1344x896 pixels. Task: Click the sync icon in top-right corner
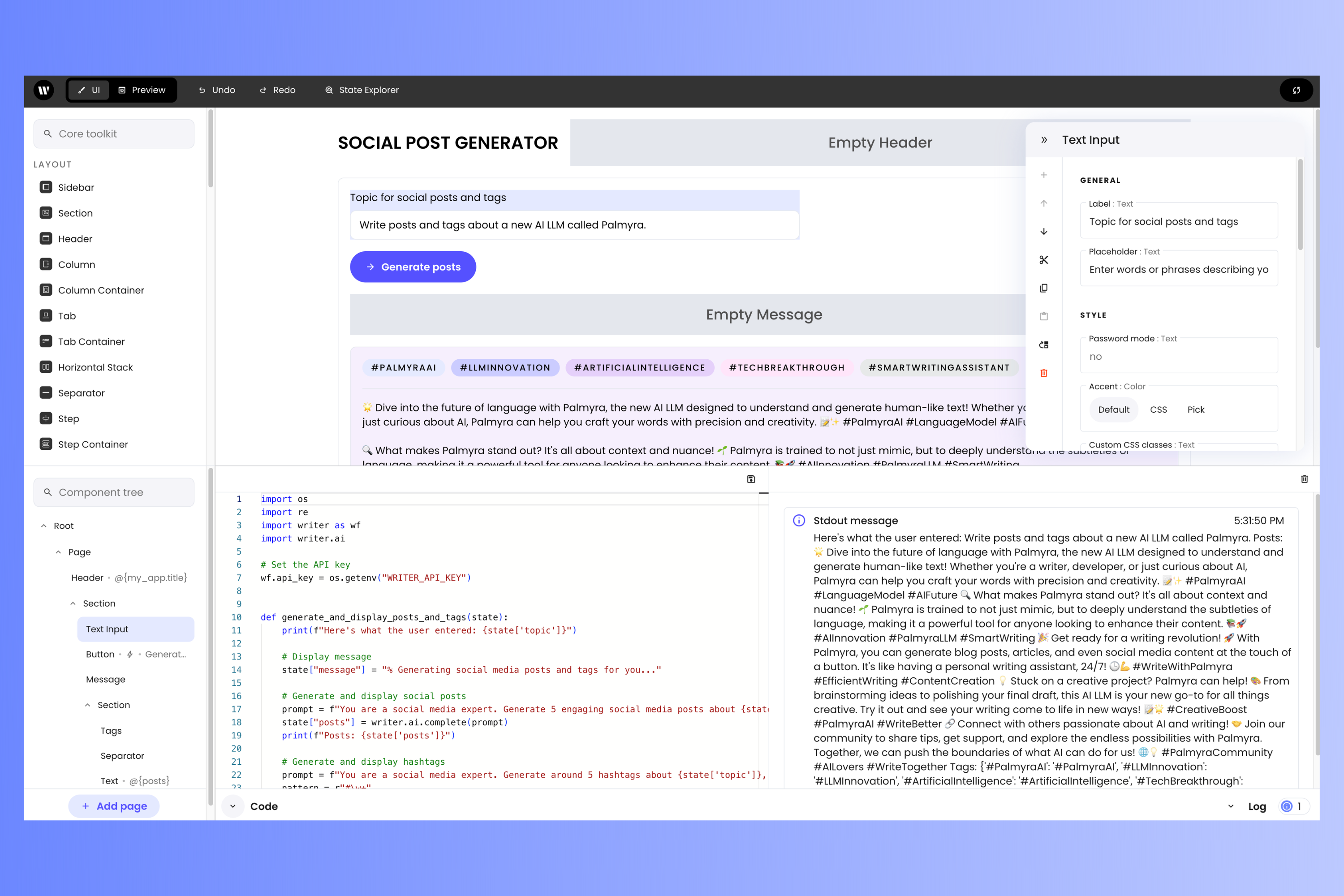point(1296,90)
